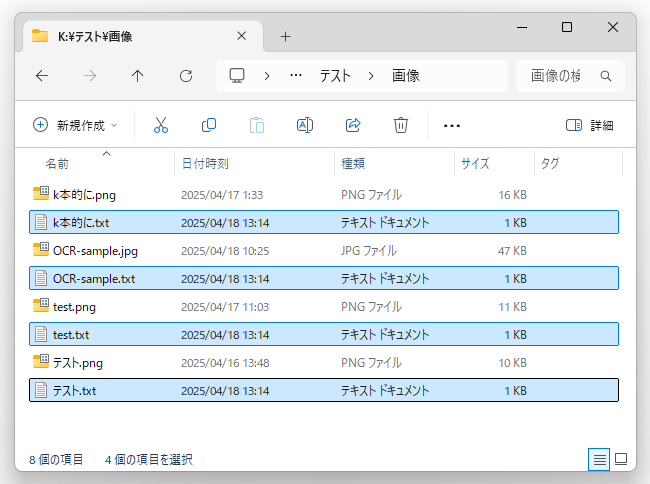This screenshot has height=484, width=650.
Task: Select file name k本的に.png
Action: tap(84, 195)
